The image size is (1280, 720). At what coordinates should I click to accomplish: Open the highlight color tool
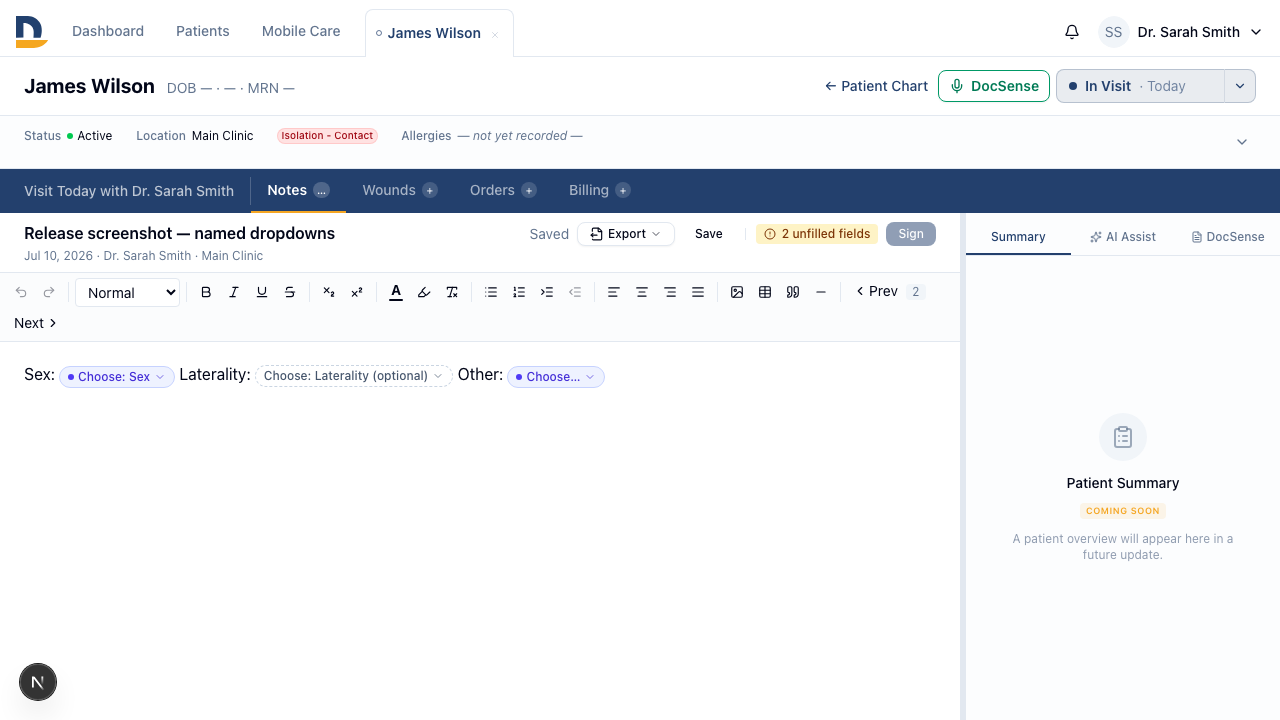424,292
